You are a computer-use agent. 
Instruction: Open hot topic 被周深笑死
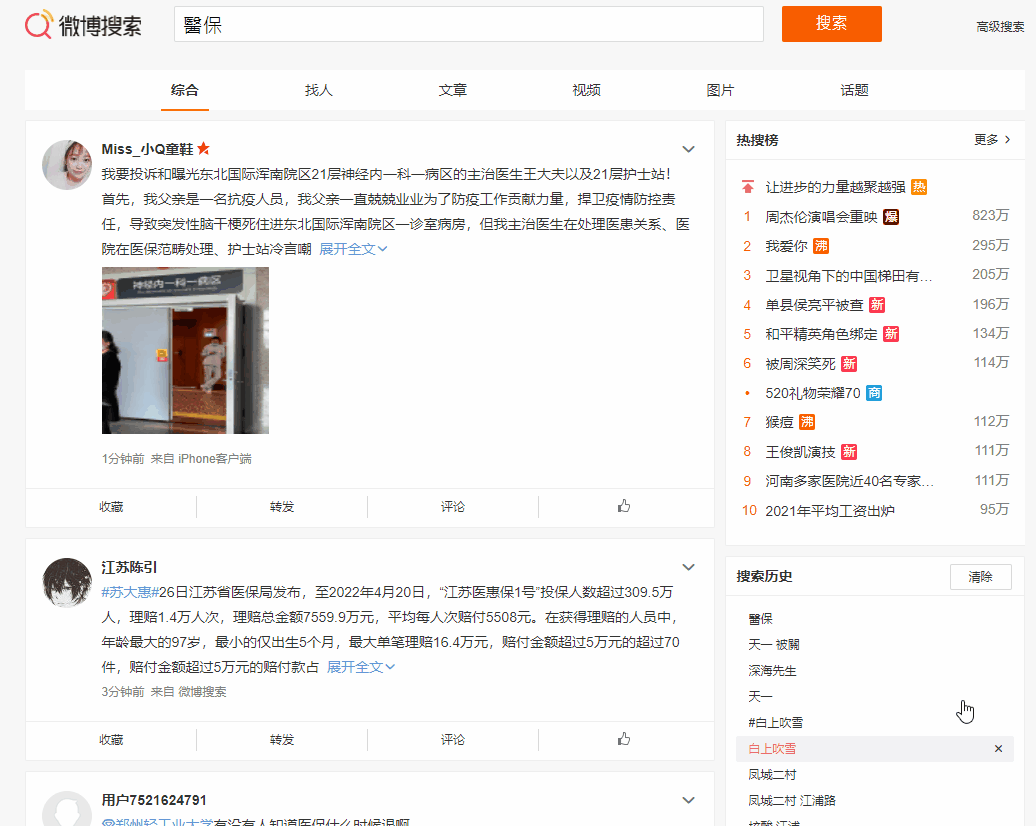[x=800, y=364]
